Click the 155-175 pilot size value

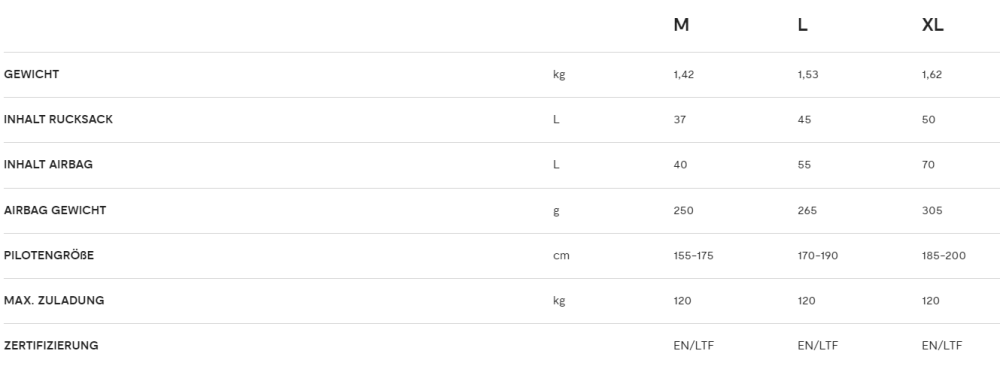click(x=693, y=256)
